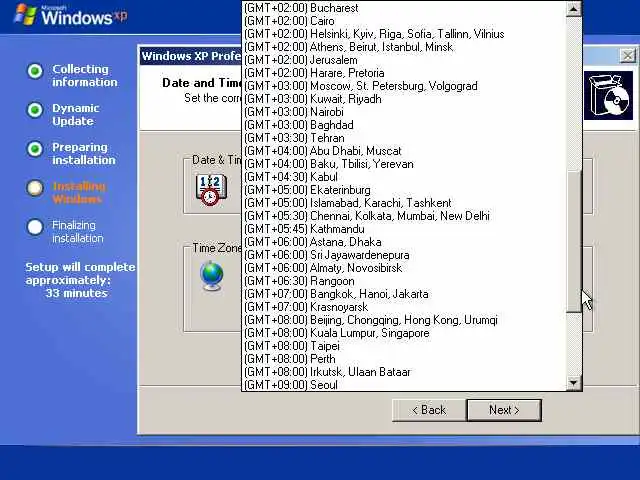Image resolution: width=640 pixels, height=480 pixels.
Task: Select Athens, Beirut, Istanbul, Minsk entry
Action: [404, 47]
